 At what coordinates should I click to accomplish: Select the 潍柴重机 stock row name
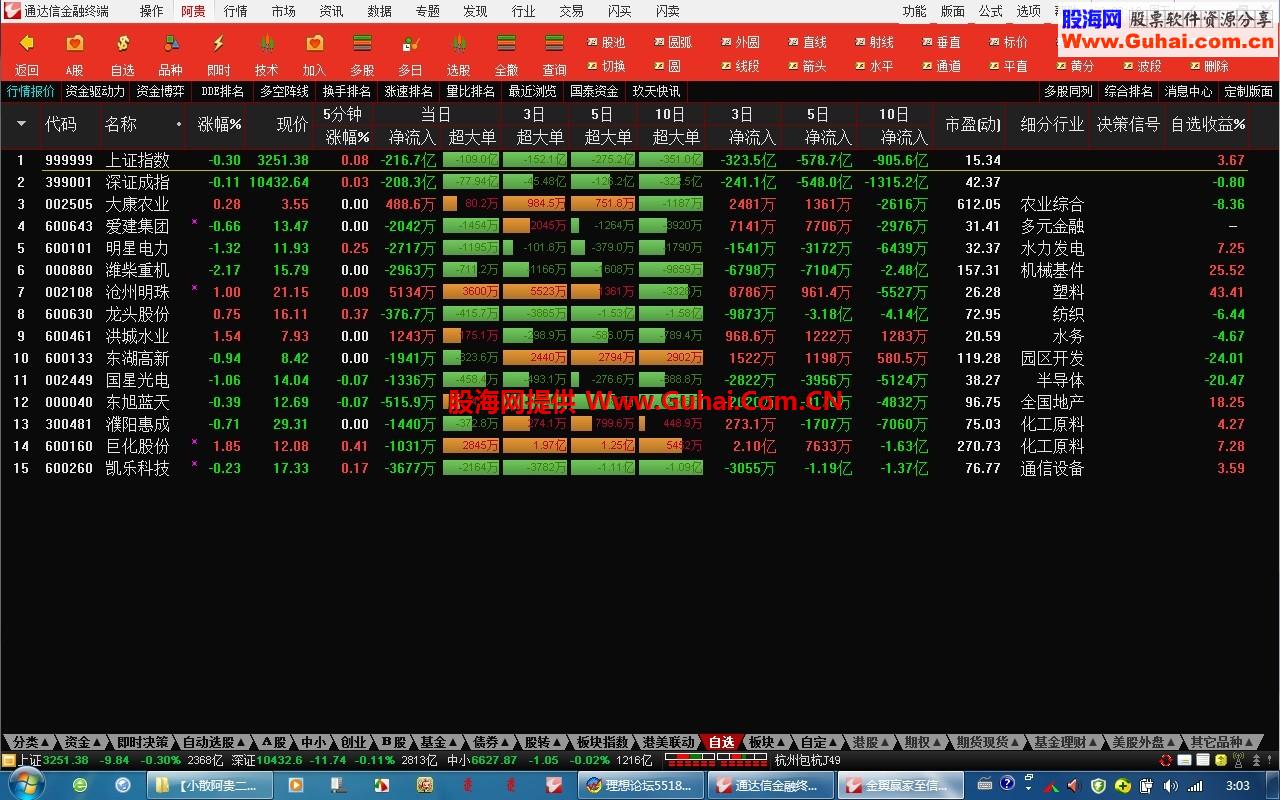pos(138,270)
